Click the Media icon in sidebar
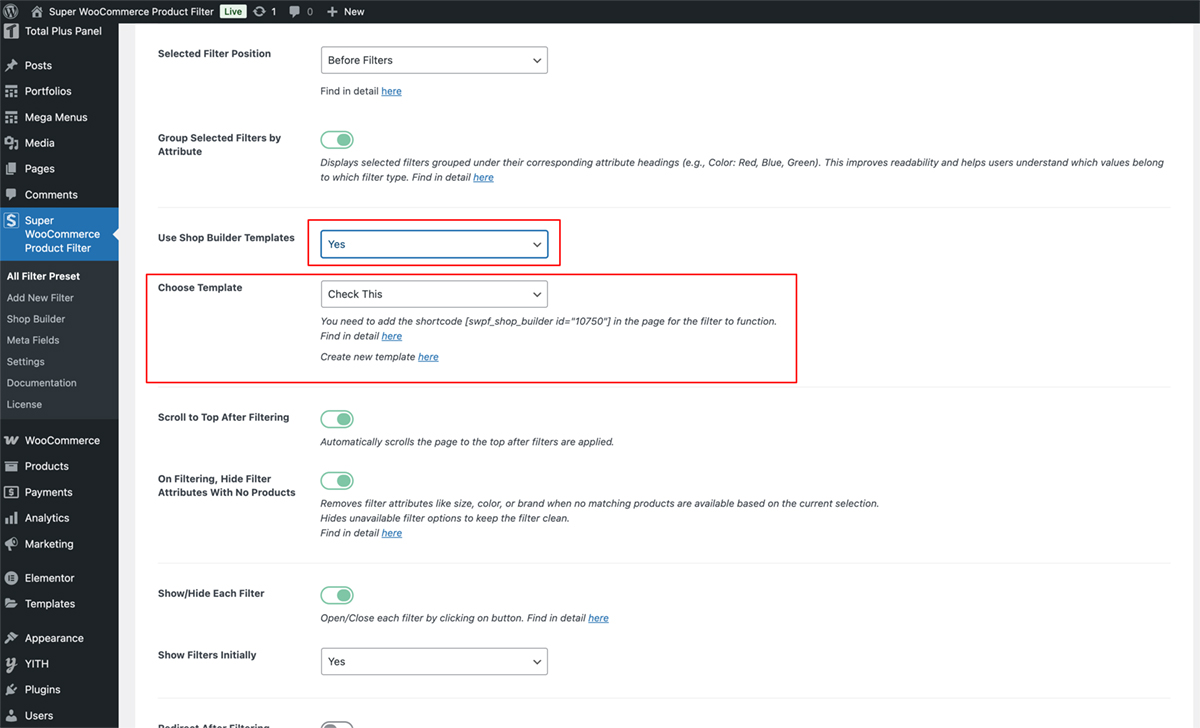The image size is (1200, 728). click(x=11, y=143)
